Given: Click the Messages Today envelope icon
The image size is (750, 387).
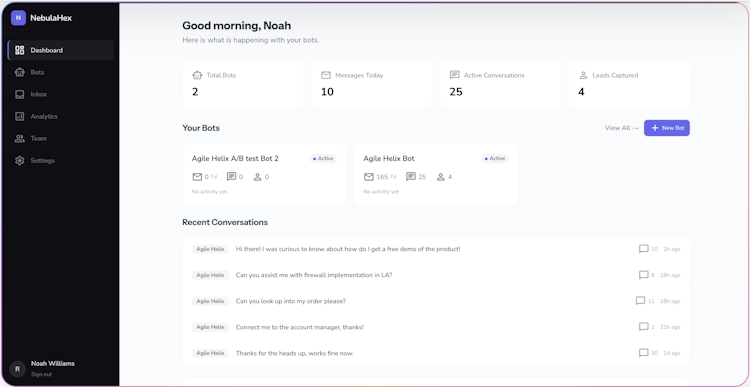Looking at the screenshot, I should [x=326, y=75].
